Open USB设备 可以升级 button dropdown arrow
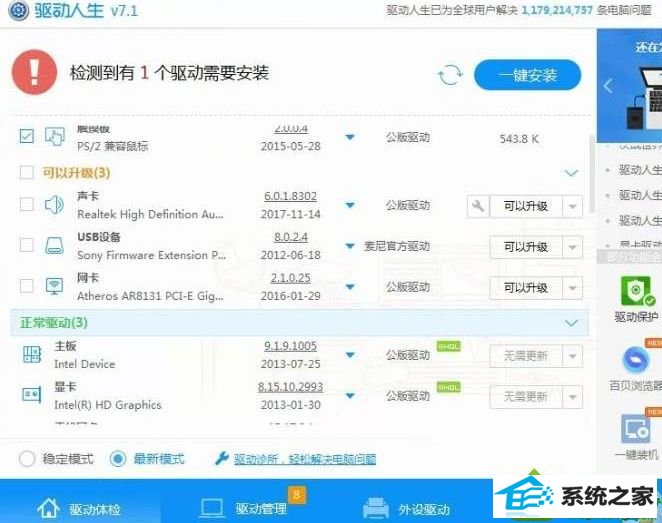This screenshot has height=523, width=662. 572,247
